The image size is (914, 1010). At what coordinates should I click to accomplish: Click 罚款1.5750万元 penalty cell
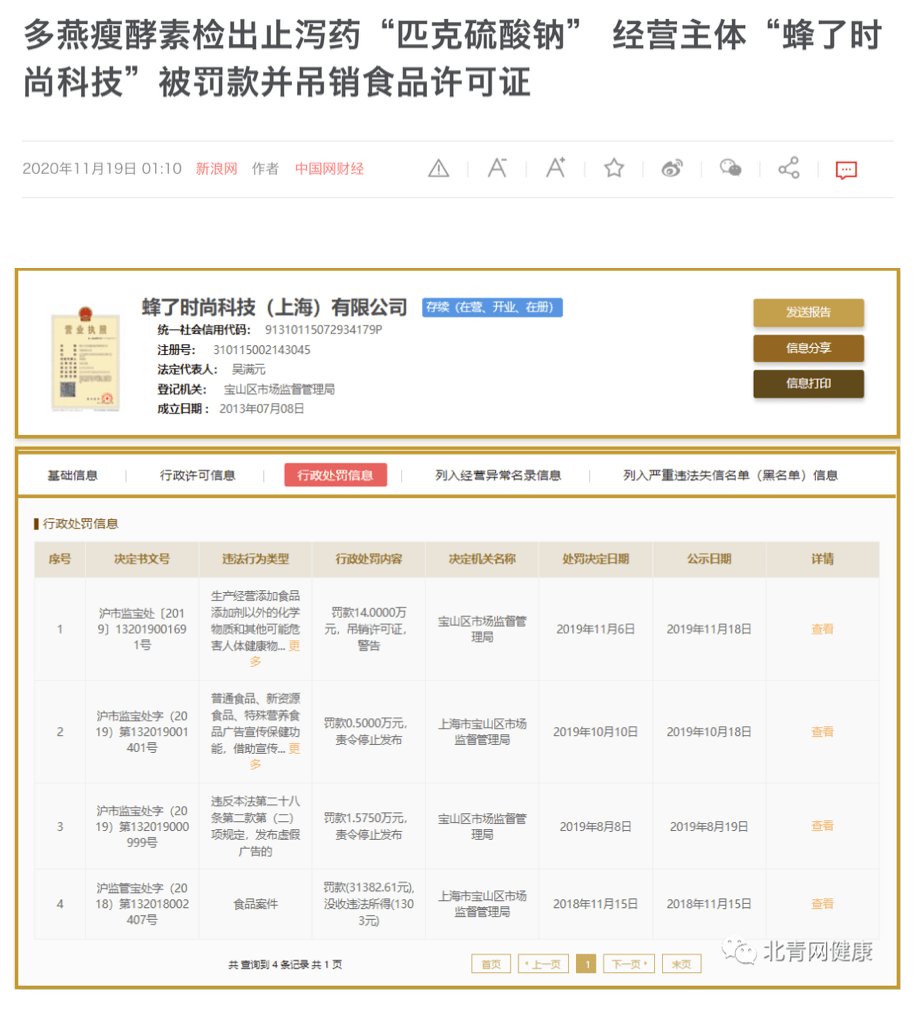[x=369, y=826]
